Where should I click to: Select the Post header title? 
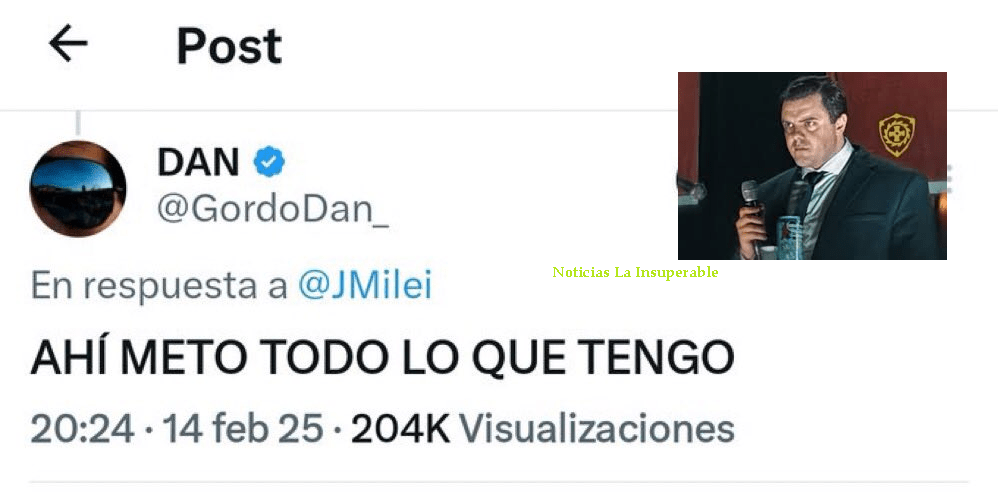[229, 46]
